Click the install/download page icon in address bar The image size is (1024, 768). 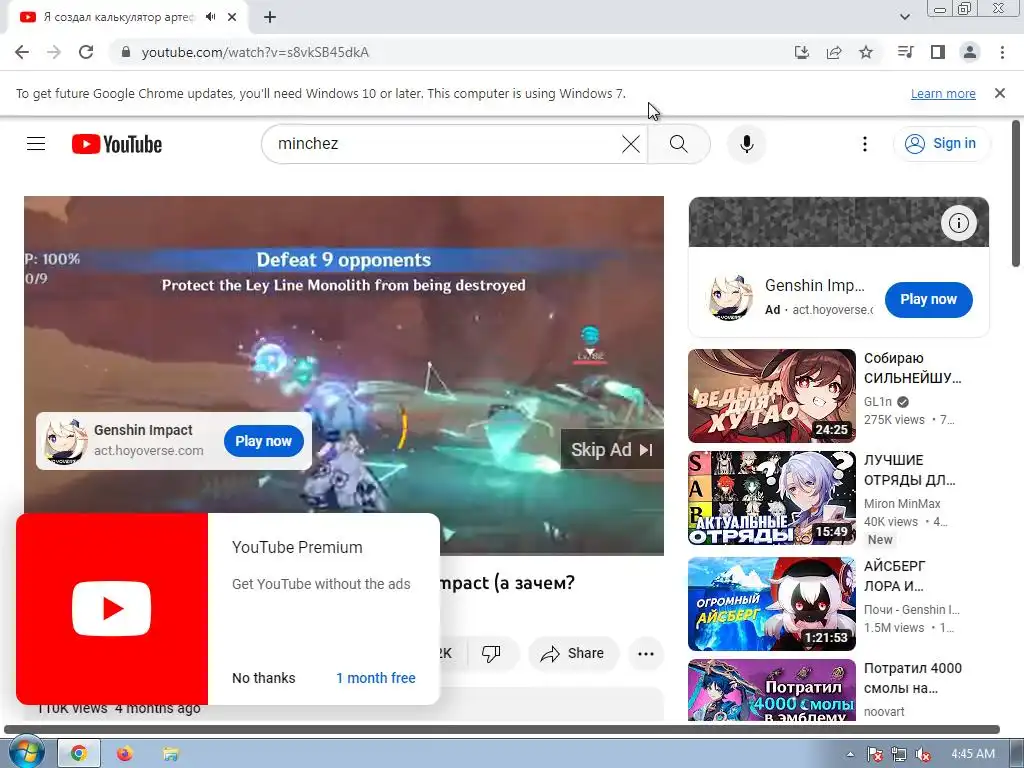802,52
